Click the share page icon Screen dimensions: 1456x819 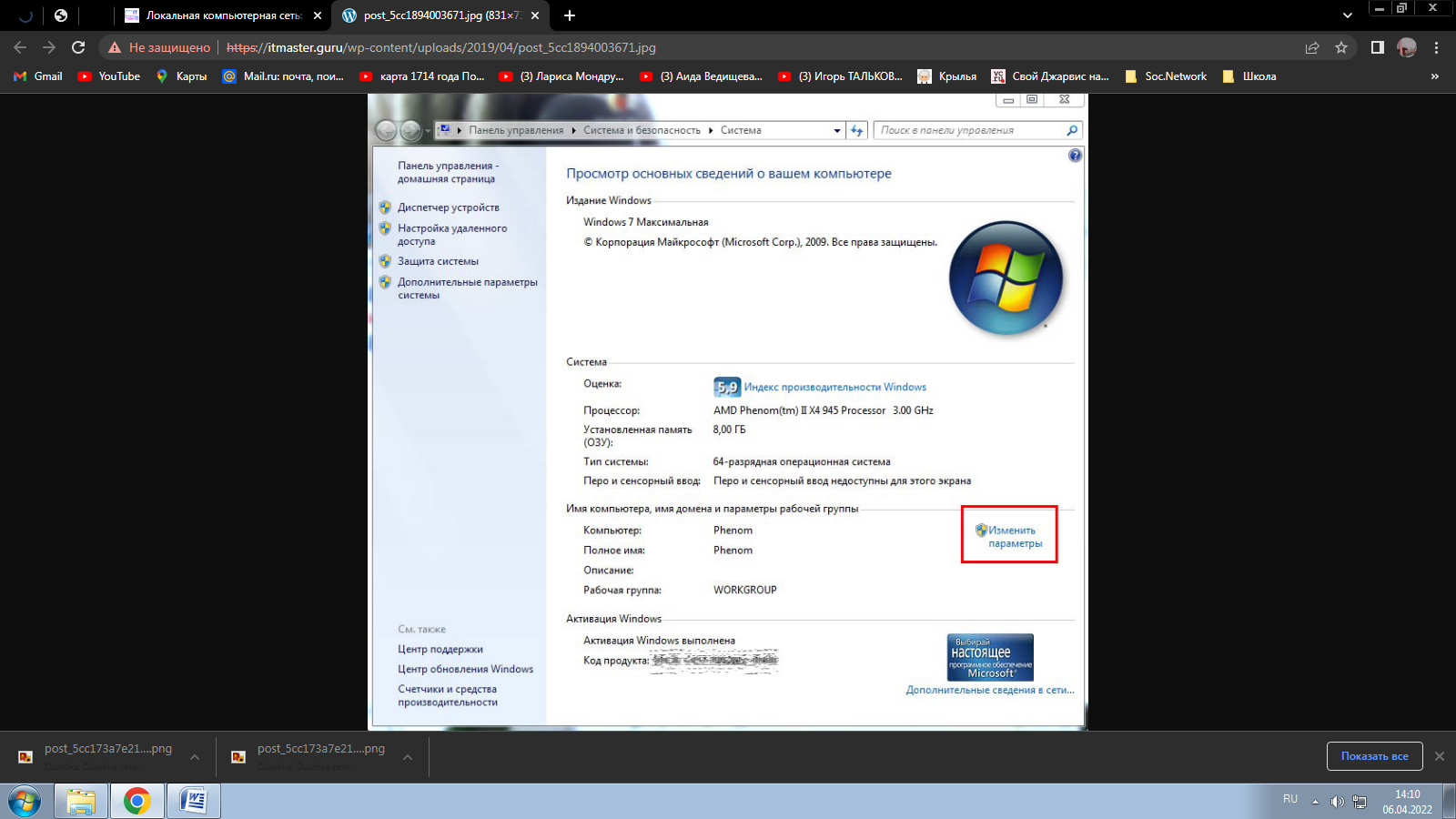[1312, 47]
